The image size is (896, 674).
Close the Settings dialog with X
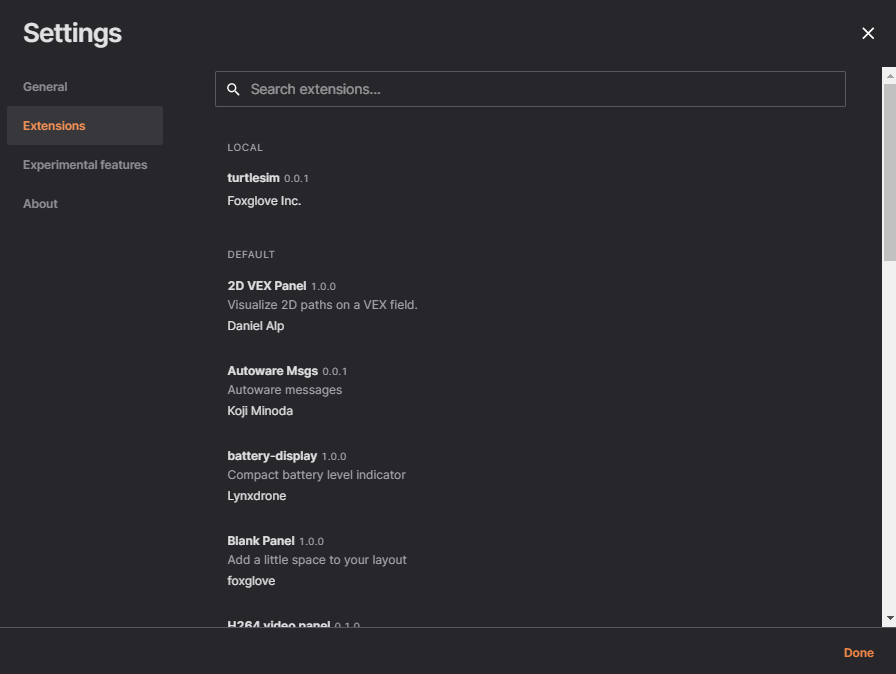867,34
